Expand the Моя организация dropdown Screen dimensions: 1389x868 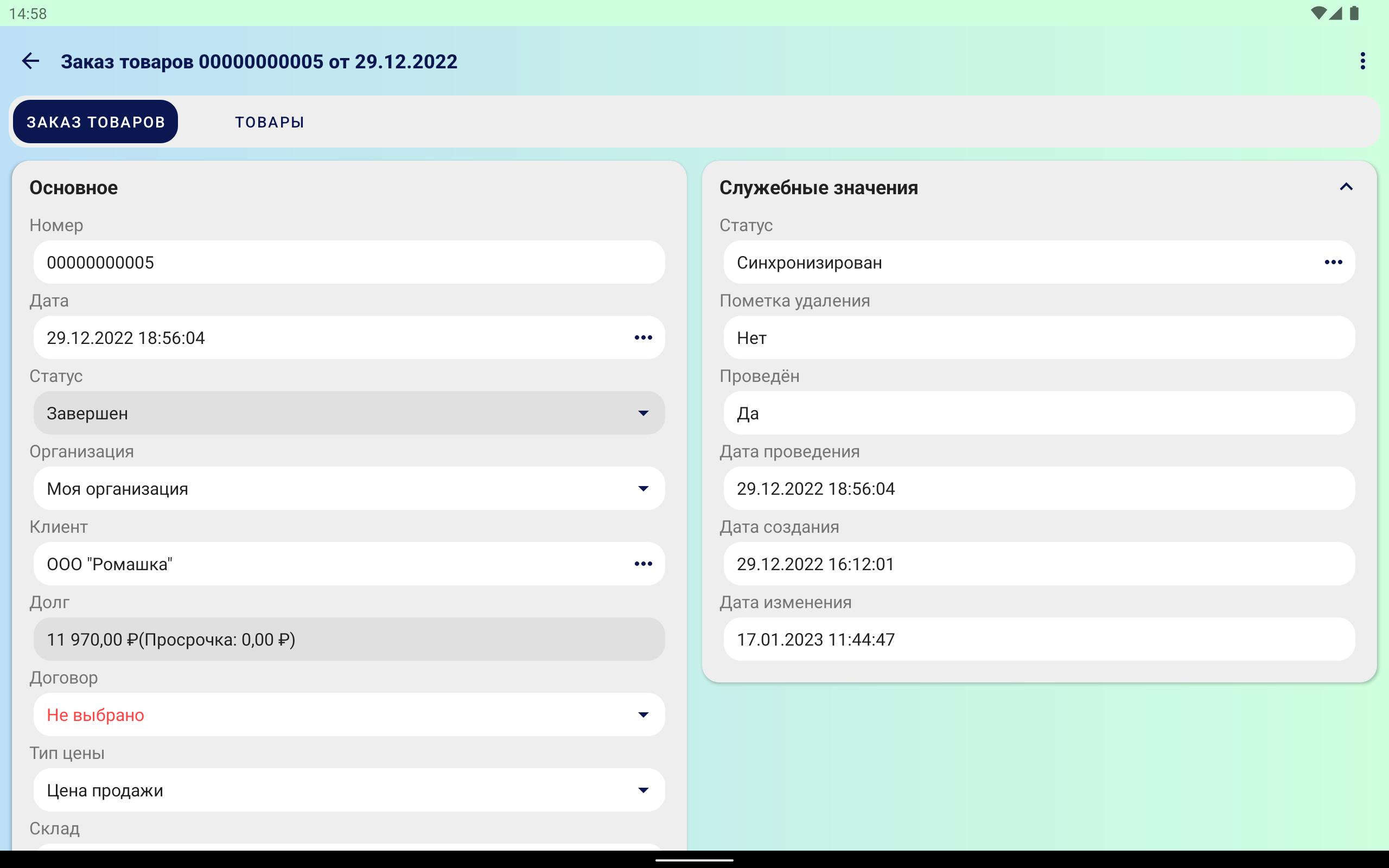[x=349, y=489]
